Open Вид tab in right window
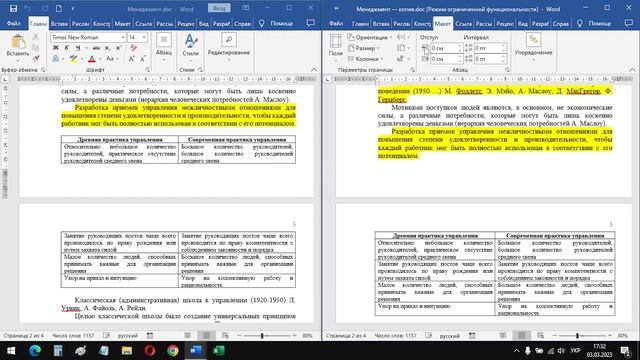This screenshot has width=640, height=360. pyautogui.click(x=522, y=24)
